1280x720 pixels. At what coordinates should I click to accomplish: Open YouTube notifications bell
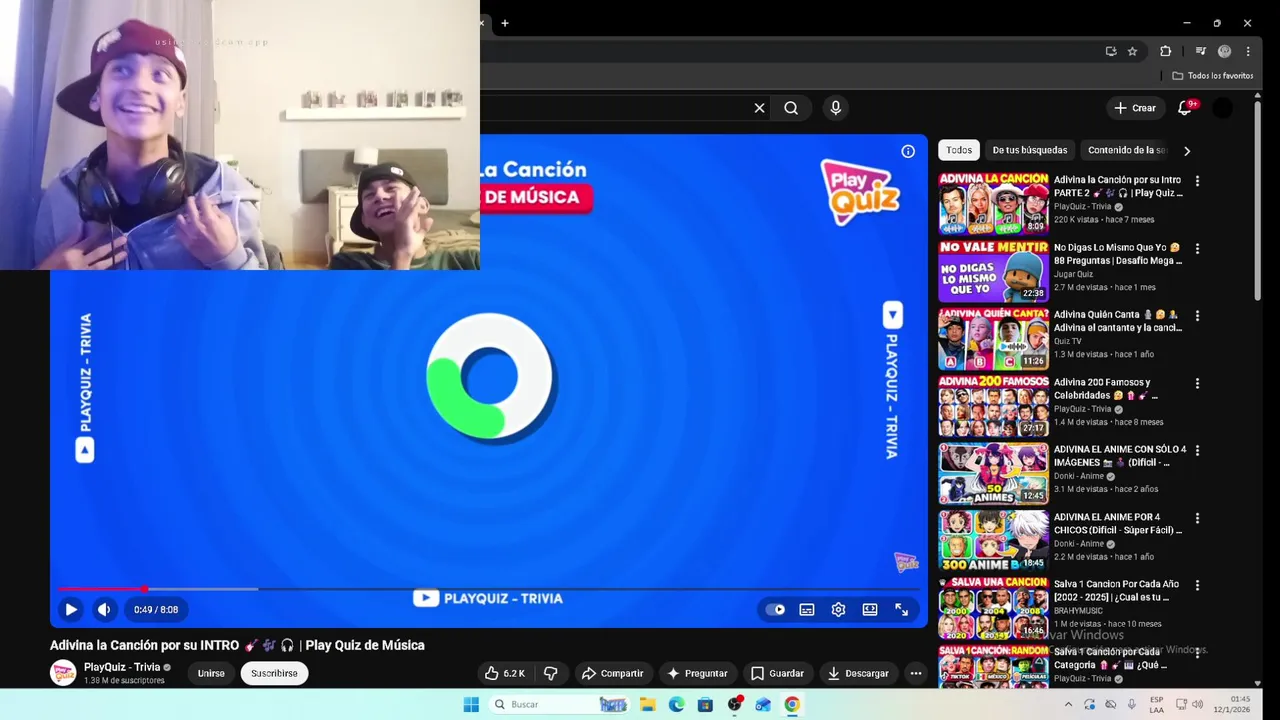click(x=1186, y=107)
